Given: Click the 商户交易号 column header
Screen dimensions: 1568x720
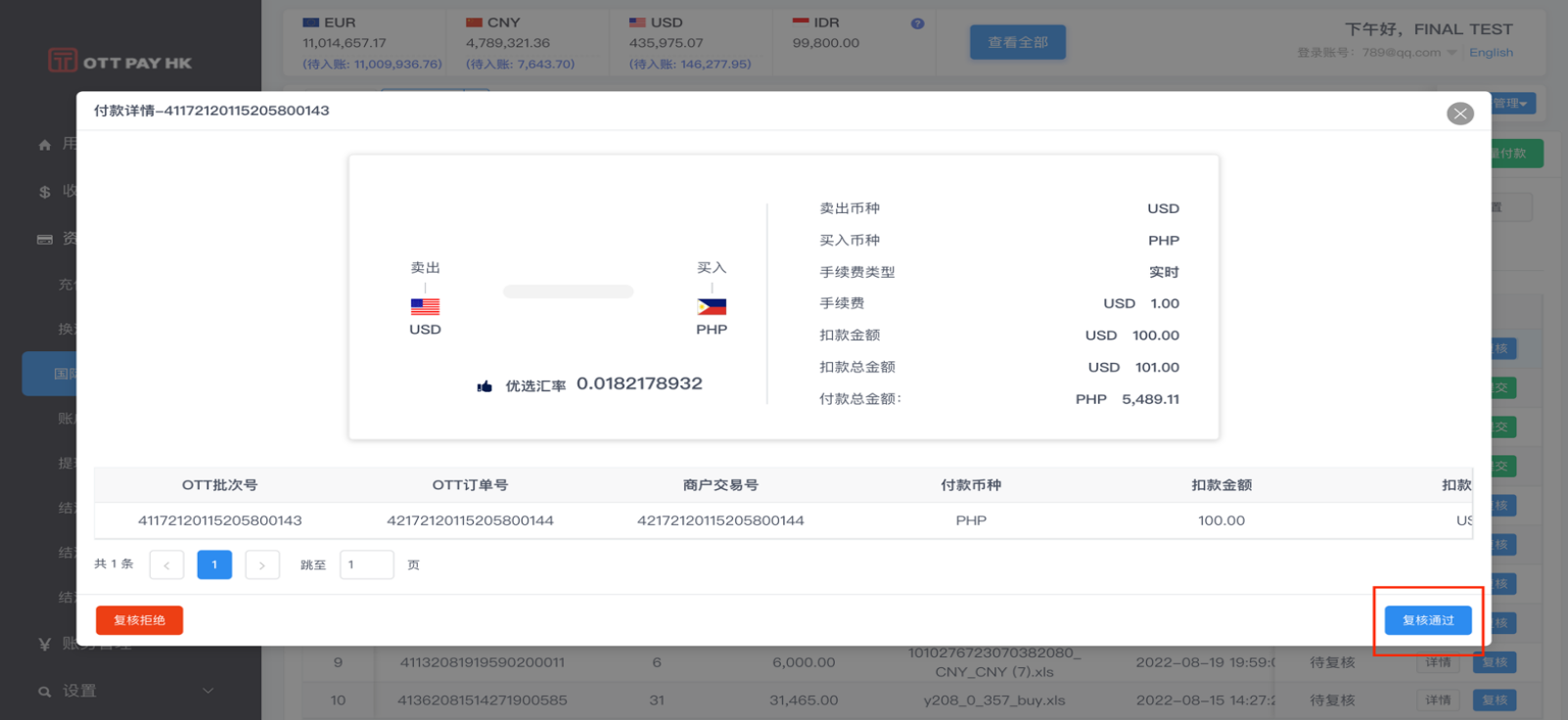Looking at the screenshot, I should pos(720,485).
